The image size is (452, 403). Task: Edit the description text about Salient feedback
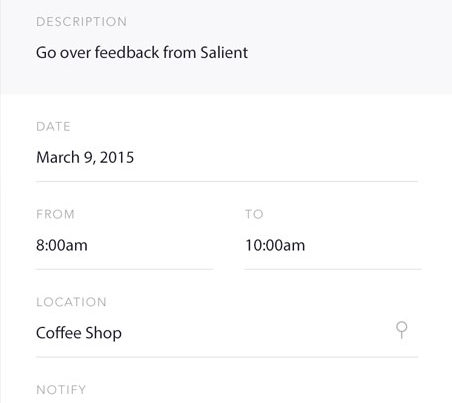[x=142, y=53]
